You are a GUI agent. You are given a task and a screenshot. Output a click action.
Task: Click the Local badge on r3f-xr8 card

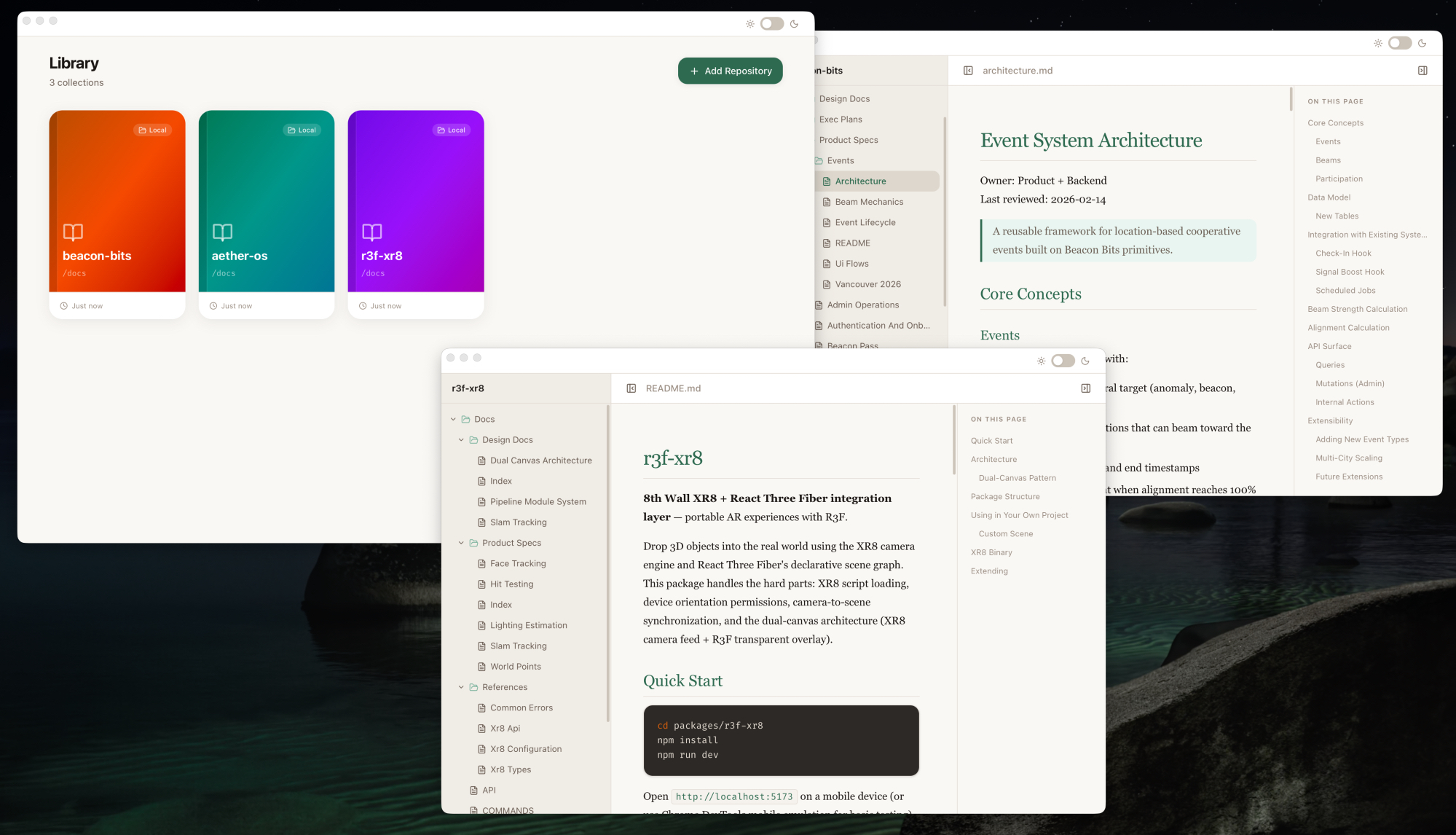[x=451, y=130]
